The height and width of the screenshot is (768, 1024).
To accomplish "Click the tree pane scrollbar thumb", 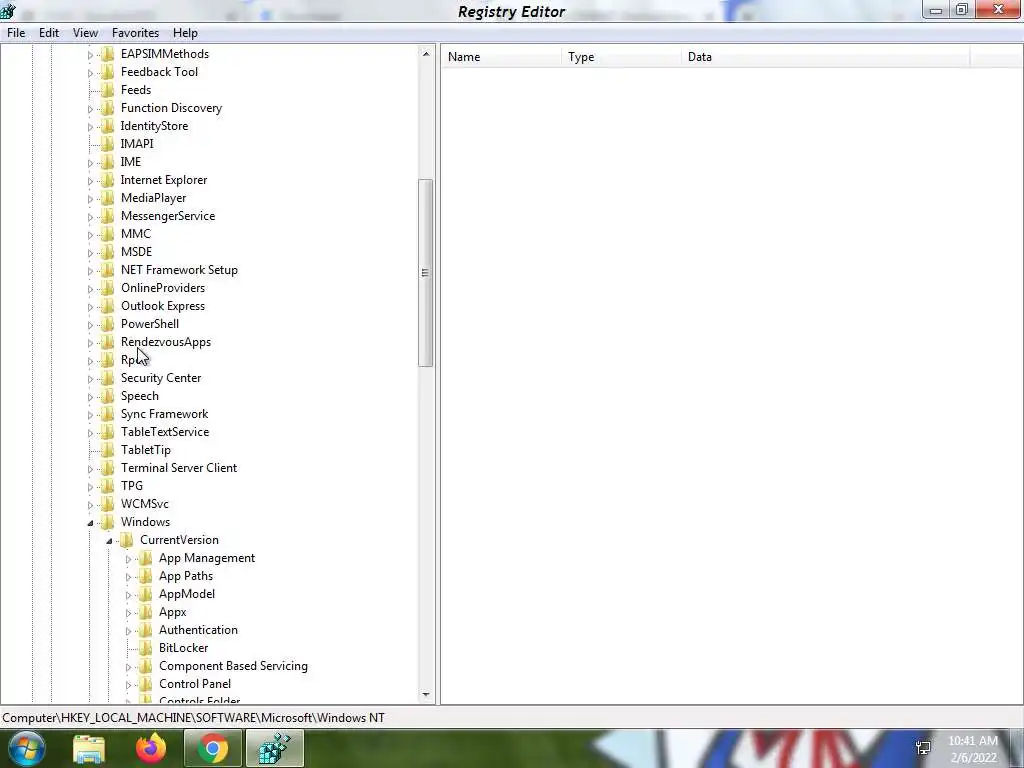I will [x=426, y=273].
